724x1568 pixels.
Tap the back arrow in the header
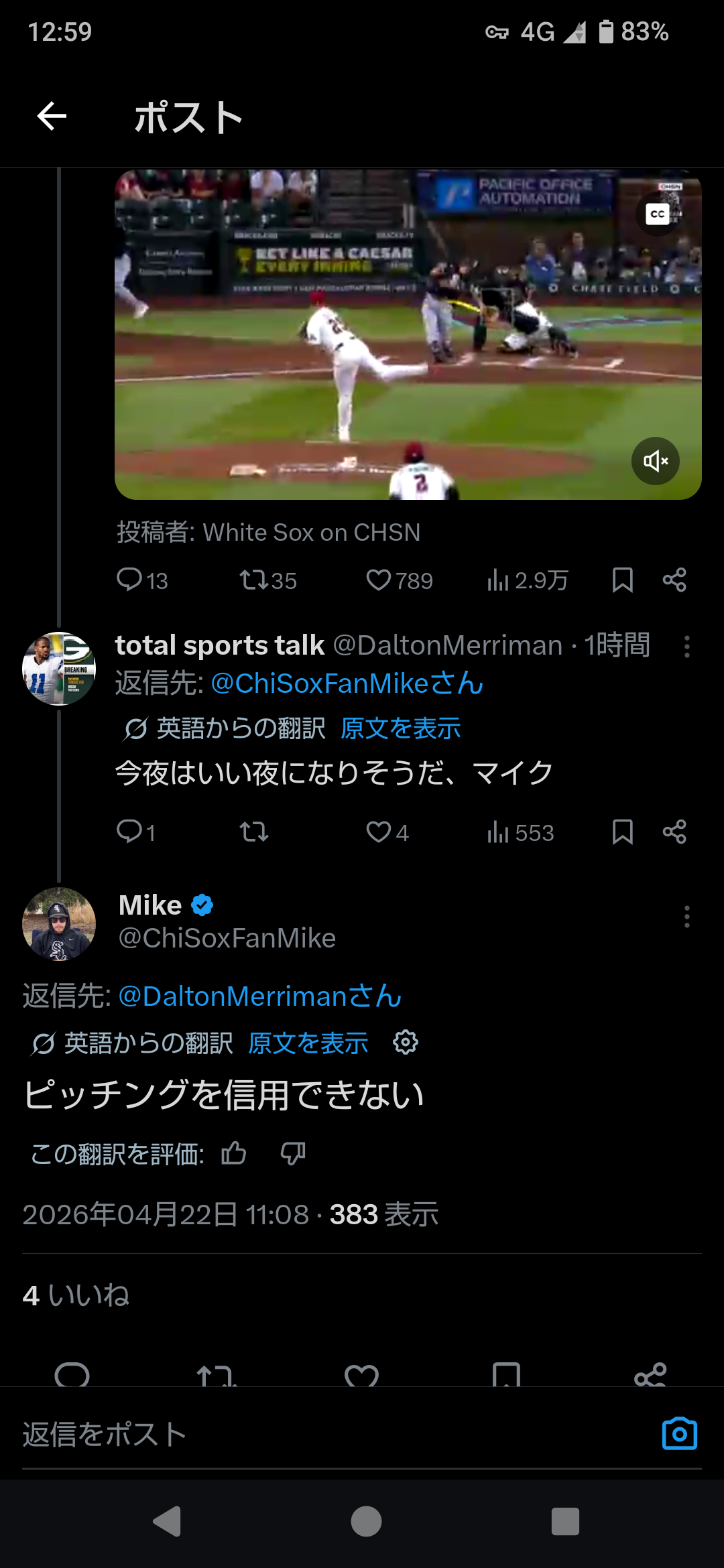[x=52, y=117]
